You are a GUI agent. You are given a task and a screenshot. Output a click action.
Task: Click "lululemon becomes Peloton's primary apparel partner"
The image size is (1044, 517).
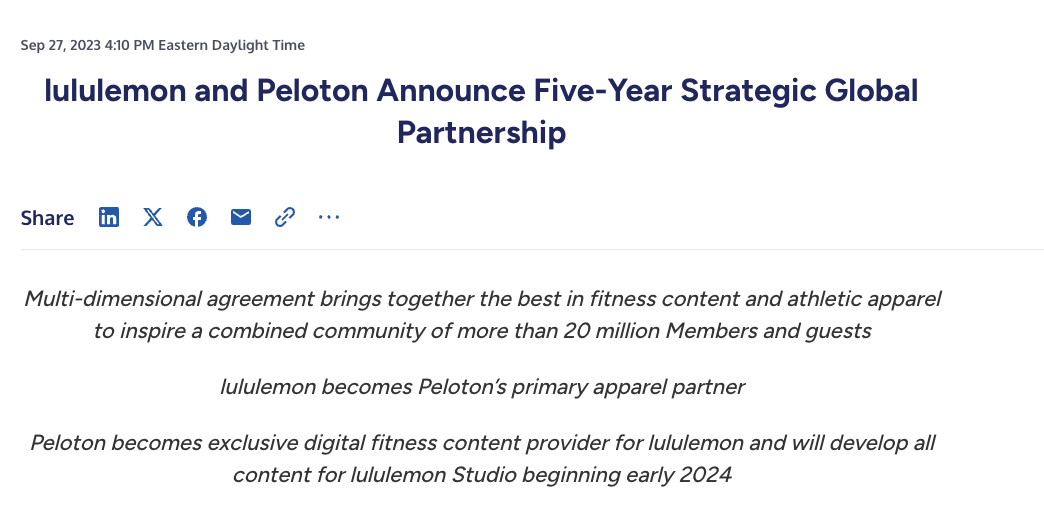pyautogui.click(x=482, y=387)
